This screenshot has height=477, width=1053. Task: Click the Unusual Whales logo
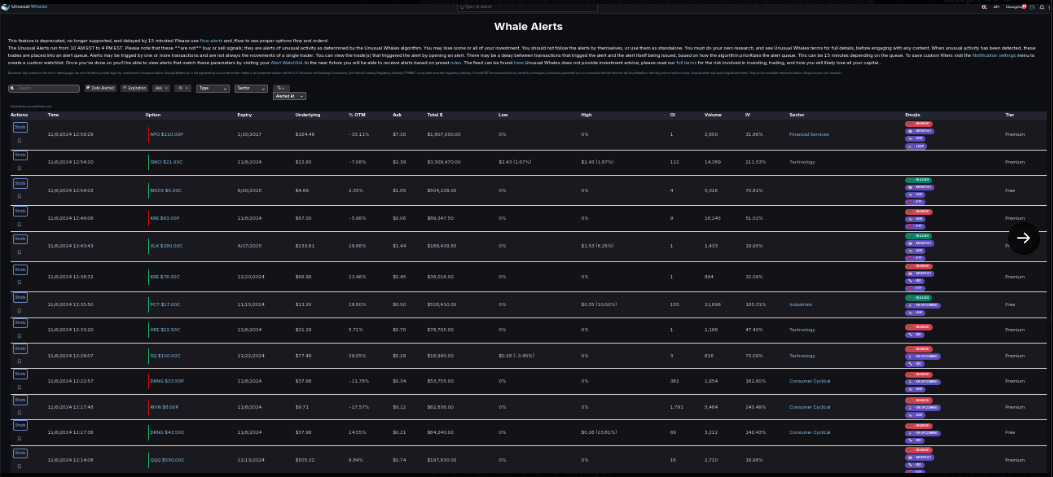click(x=25, y=6)
